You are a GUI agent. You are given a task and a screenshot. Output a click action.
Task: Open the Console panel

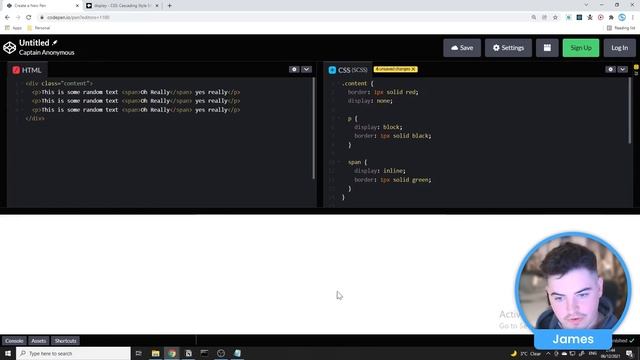click(14, 341)
